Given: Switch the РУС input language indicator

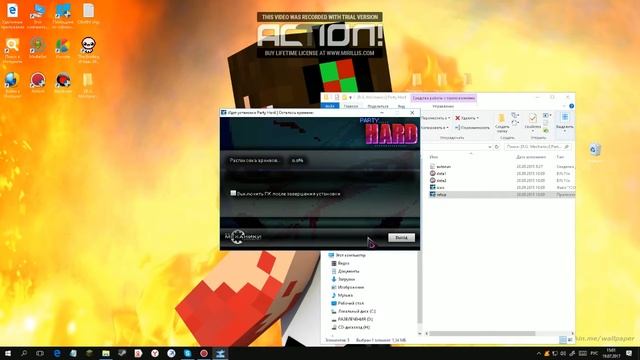Looking at the screenshot, I should (x=594, y=353).
